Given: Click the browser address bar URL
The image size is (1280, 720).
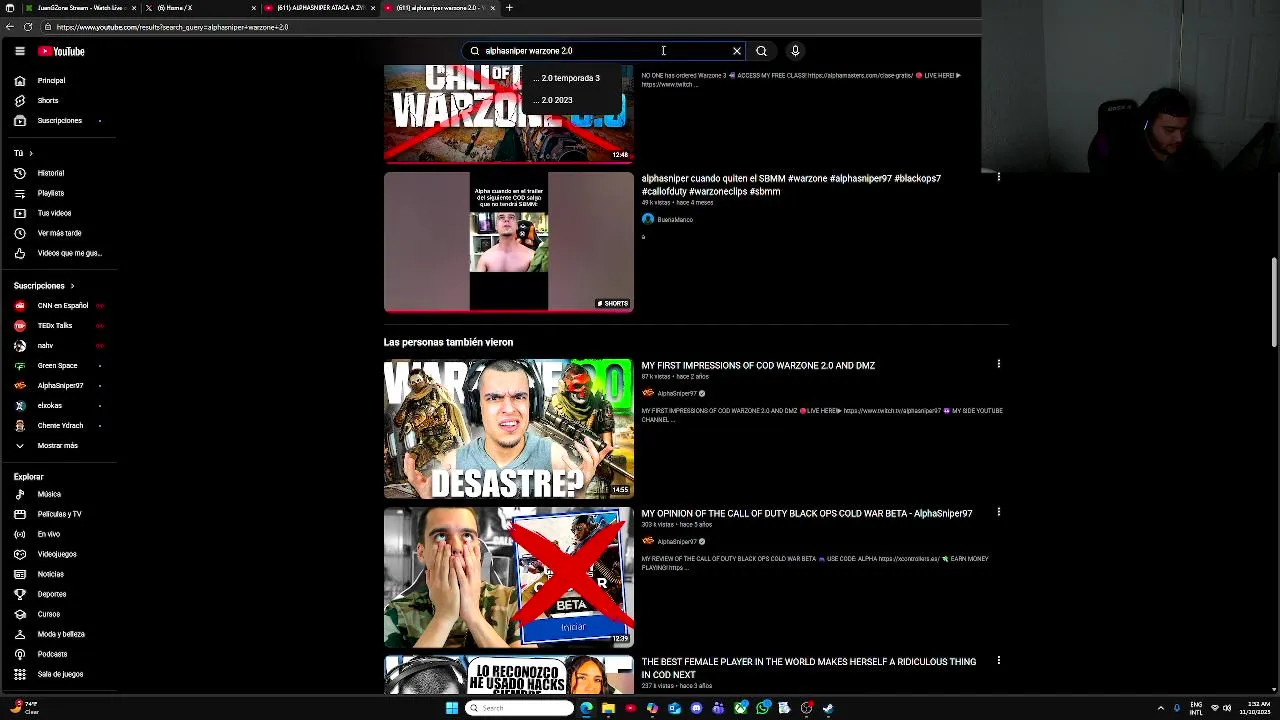Looking at the screenshot, I should [172, 27].
